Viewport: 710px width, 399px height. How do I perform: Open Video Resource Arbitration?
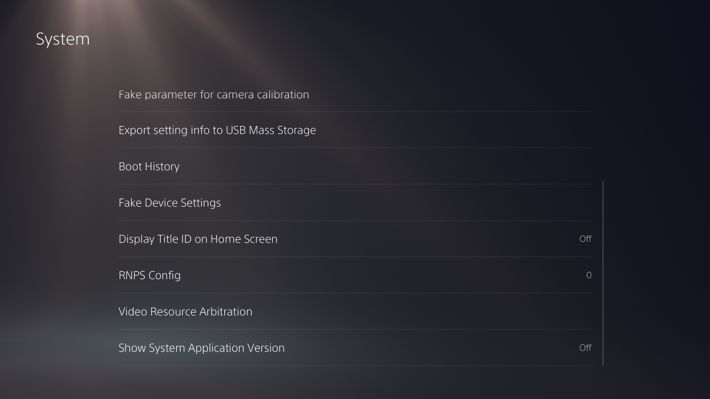point(355,311)
